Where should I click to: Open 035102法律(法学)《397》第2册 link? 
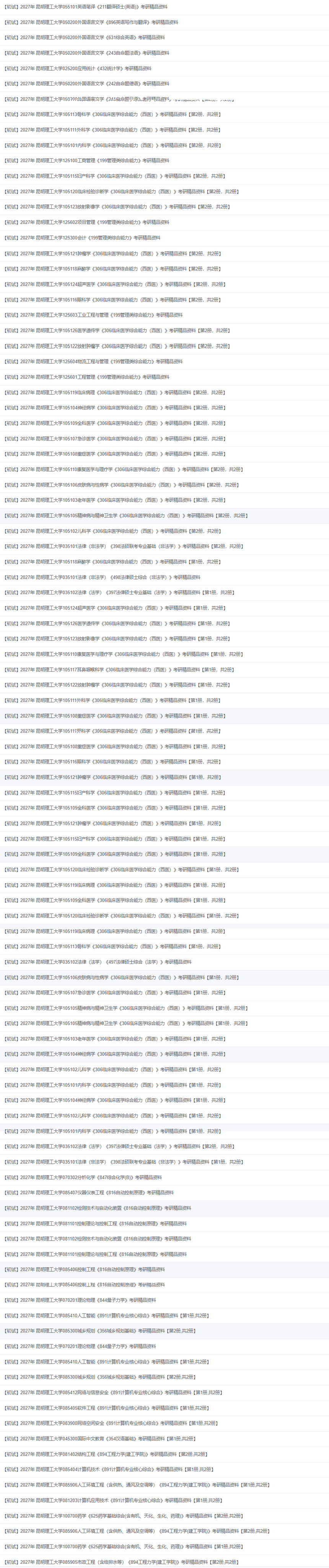click(119, 1146)
